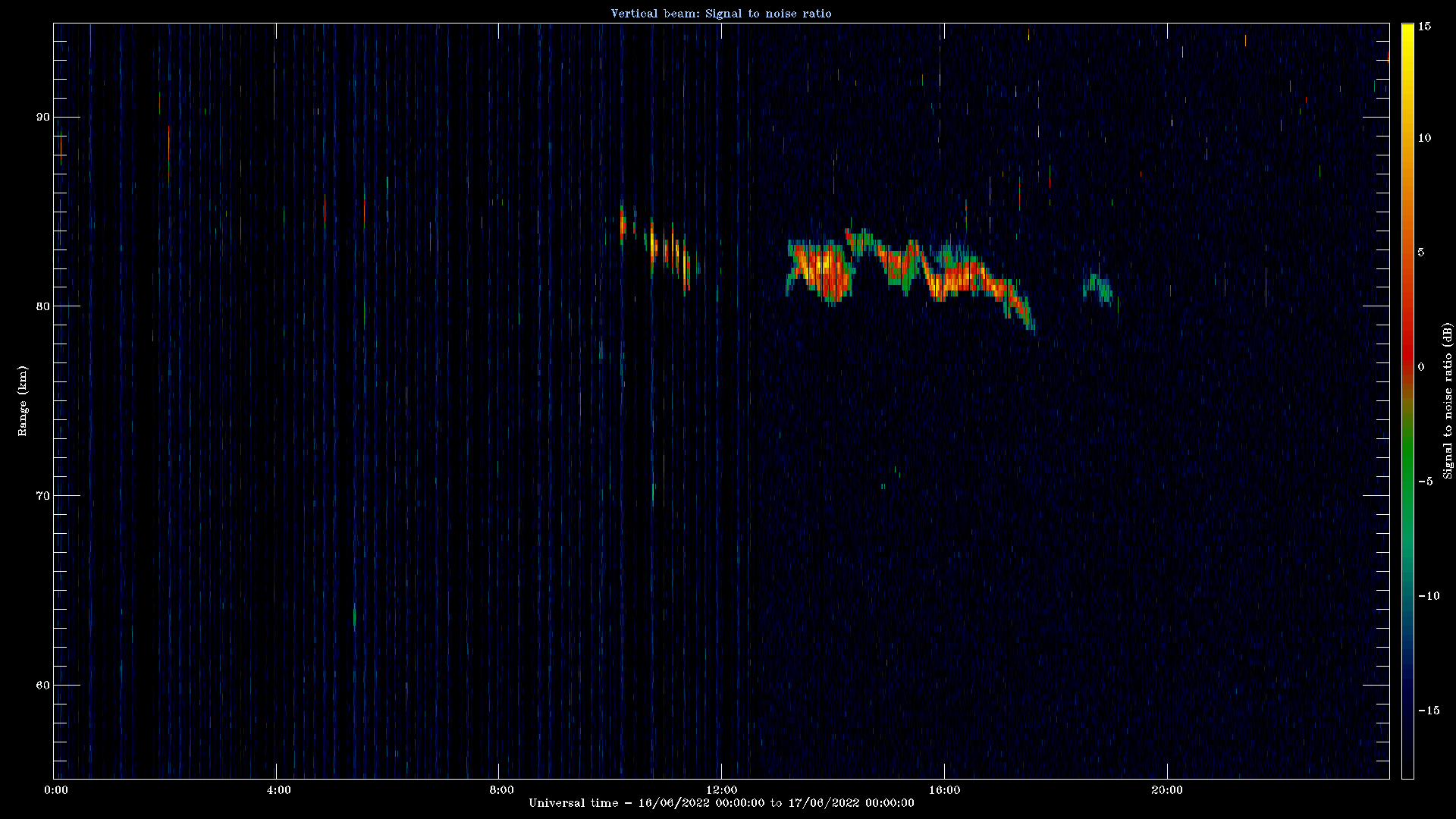Click the 90 km range tick label
1456x819 pixels.
tap(42, 117)
